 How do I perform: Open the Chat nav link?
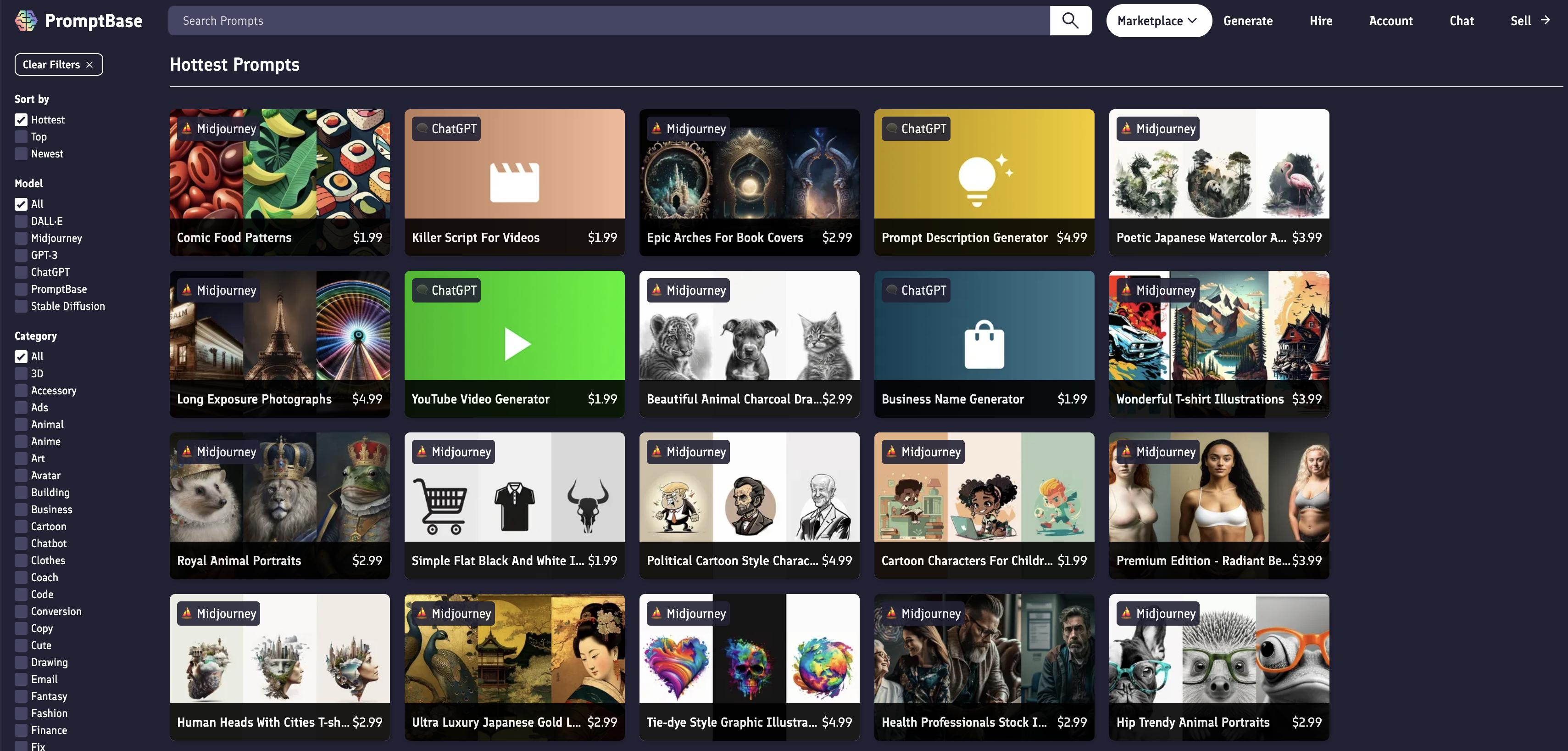click(x=1461, y=21)
